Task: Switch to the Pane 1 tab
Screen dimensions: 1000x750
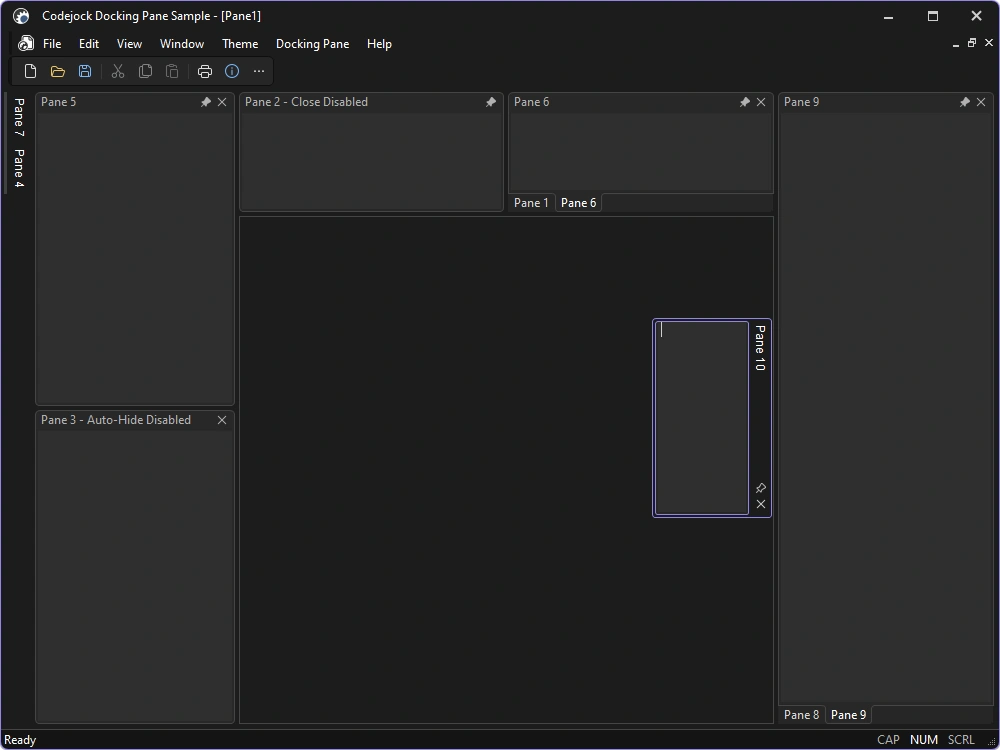Action: (531, 203)
